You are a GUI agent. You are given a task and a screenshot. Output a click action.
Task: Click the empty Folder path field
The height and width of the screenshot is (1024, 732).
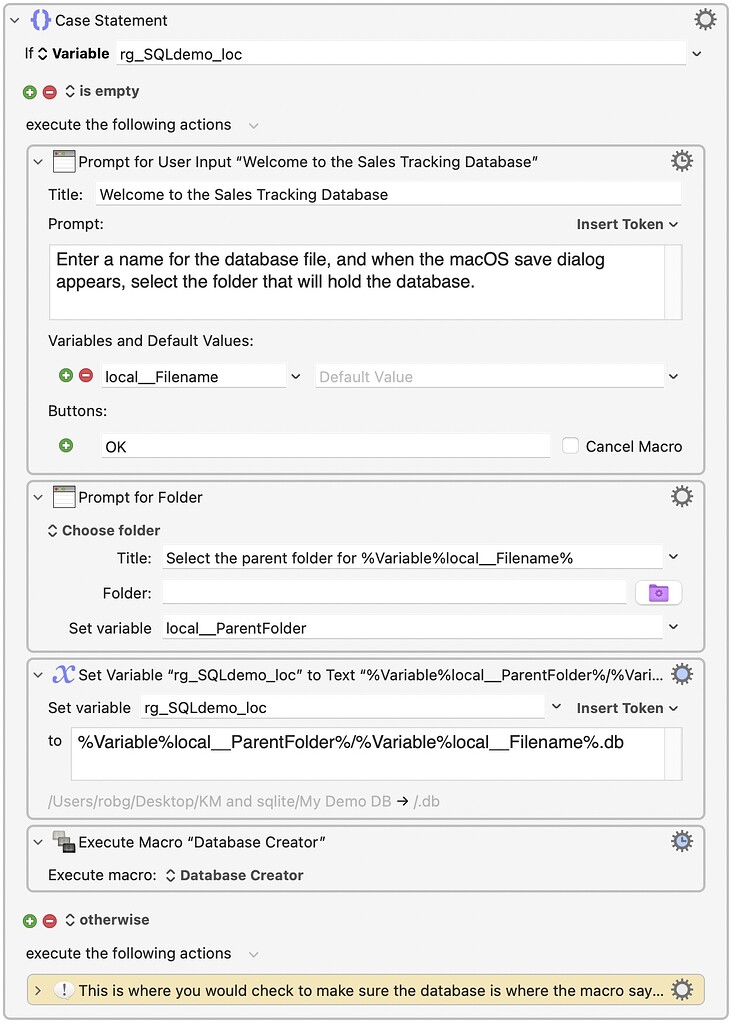click(394, 593)
